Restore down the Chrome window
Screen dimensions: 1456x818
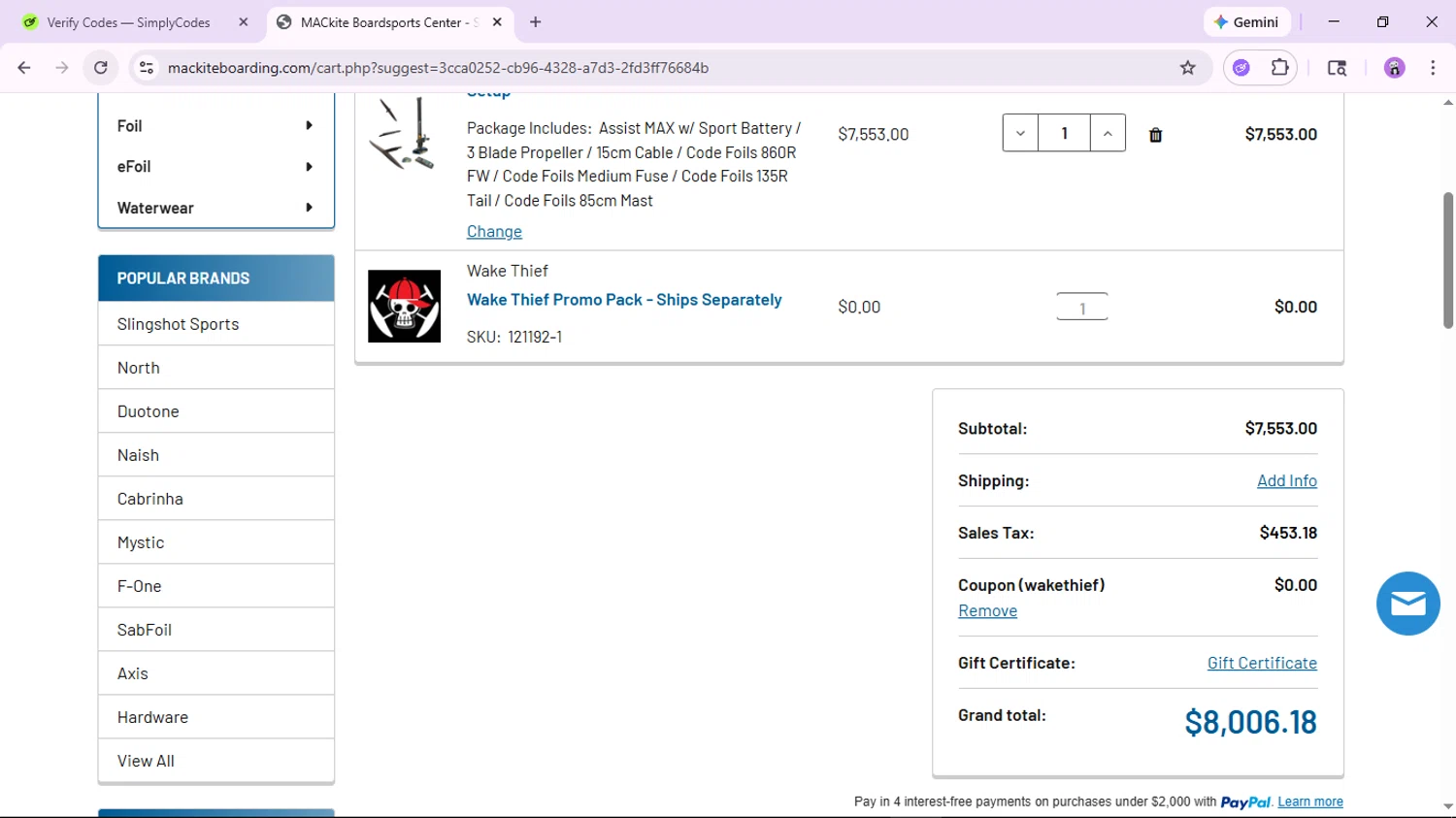pos(1382,21)
